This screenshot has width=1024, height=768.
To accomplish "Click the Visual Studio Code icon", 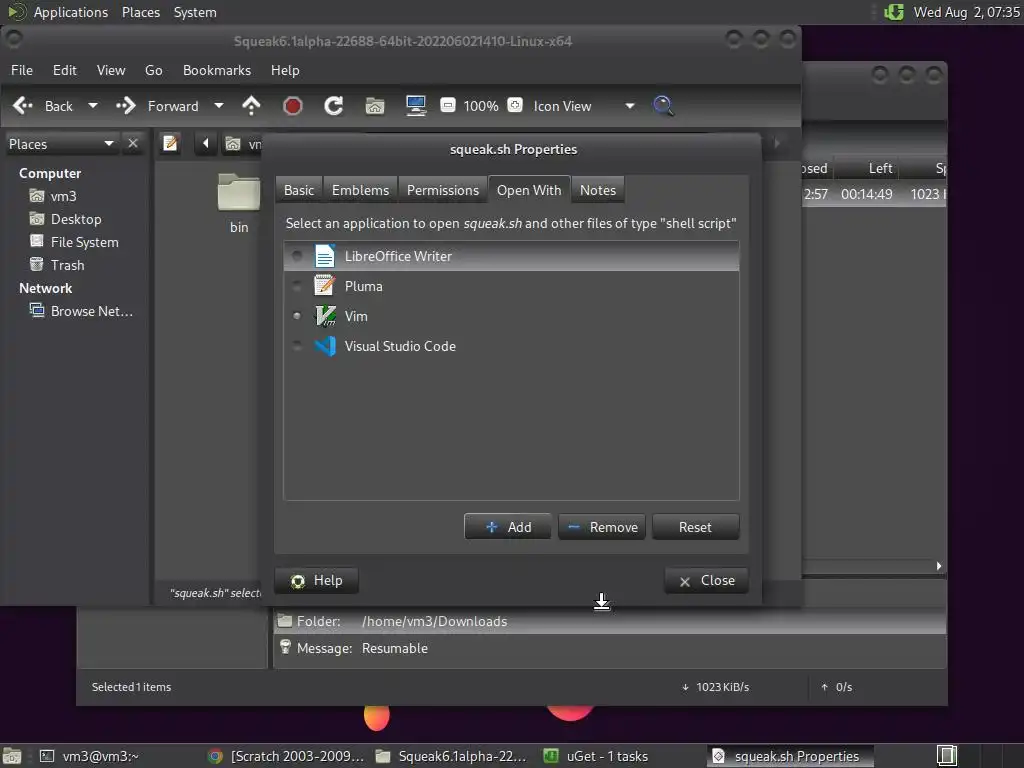I will click(x=325, y=346).
